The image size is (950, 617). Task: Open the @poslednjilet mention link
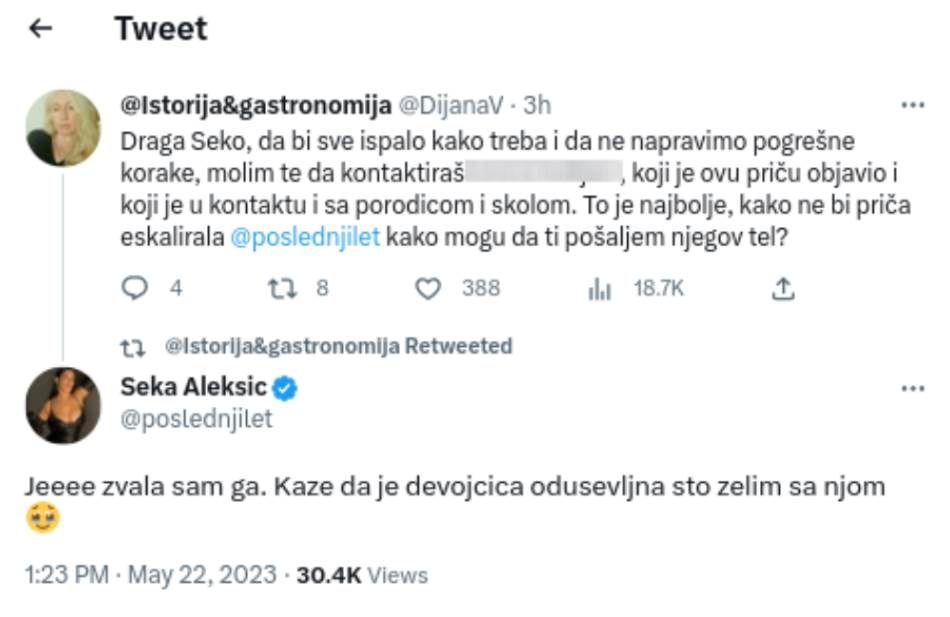[x=305, y=240]
